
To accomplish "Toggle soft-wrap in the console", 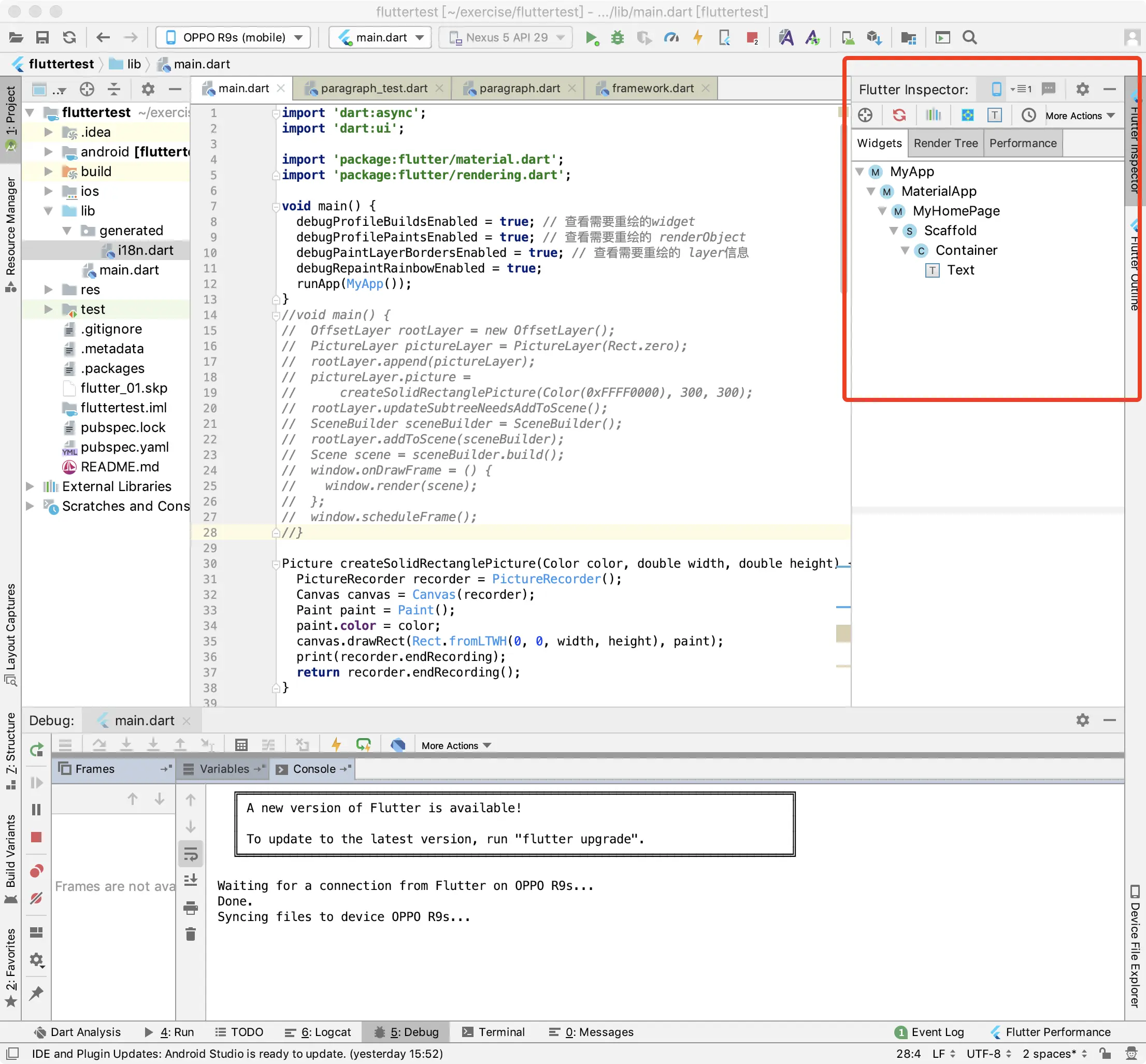I will point(191,854).
